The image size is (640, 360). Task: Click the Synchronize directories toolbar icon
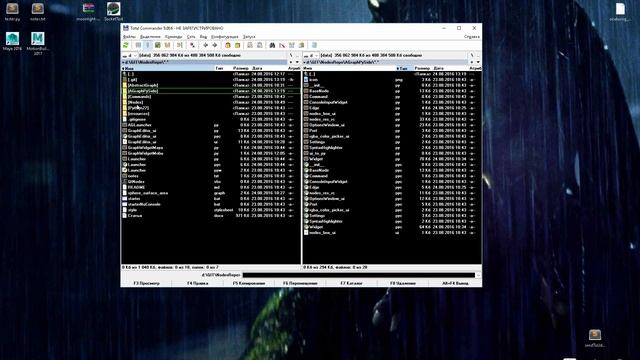(292, 45)
